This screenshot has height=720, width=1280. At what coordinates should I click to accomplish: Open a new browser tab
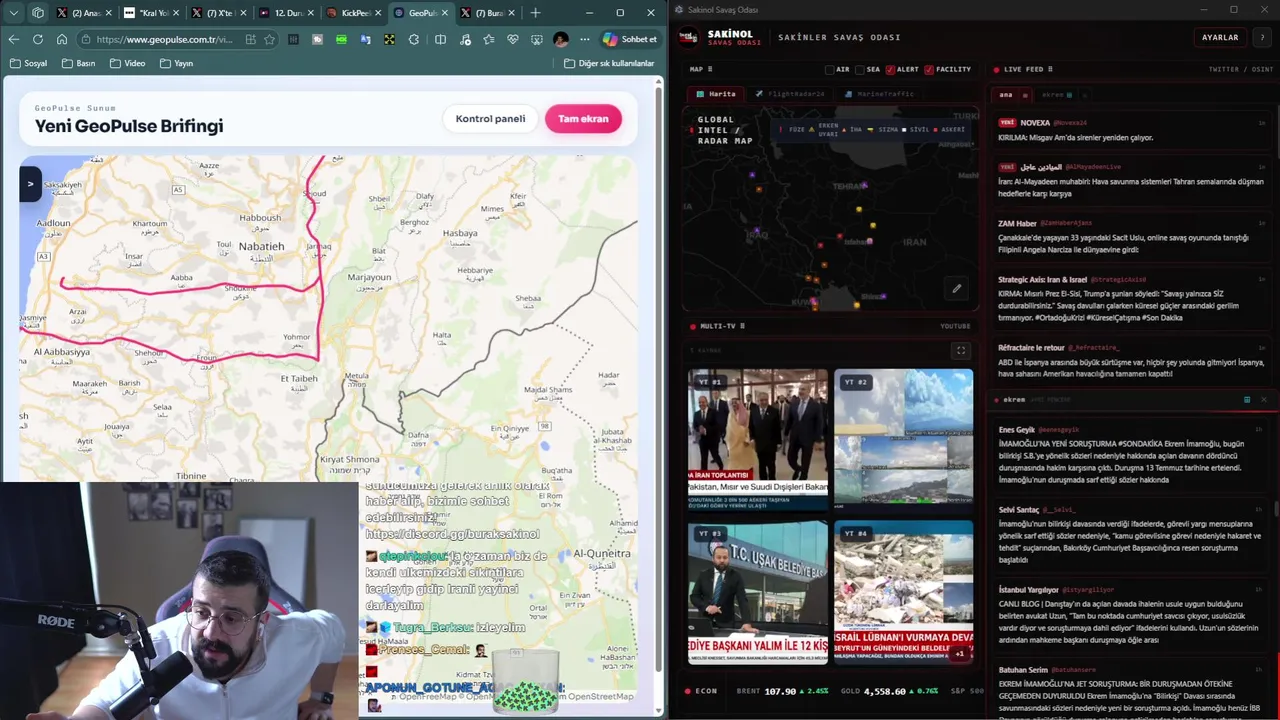[x=535, y=13]
